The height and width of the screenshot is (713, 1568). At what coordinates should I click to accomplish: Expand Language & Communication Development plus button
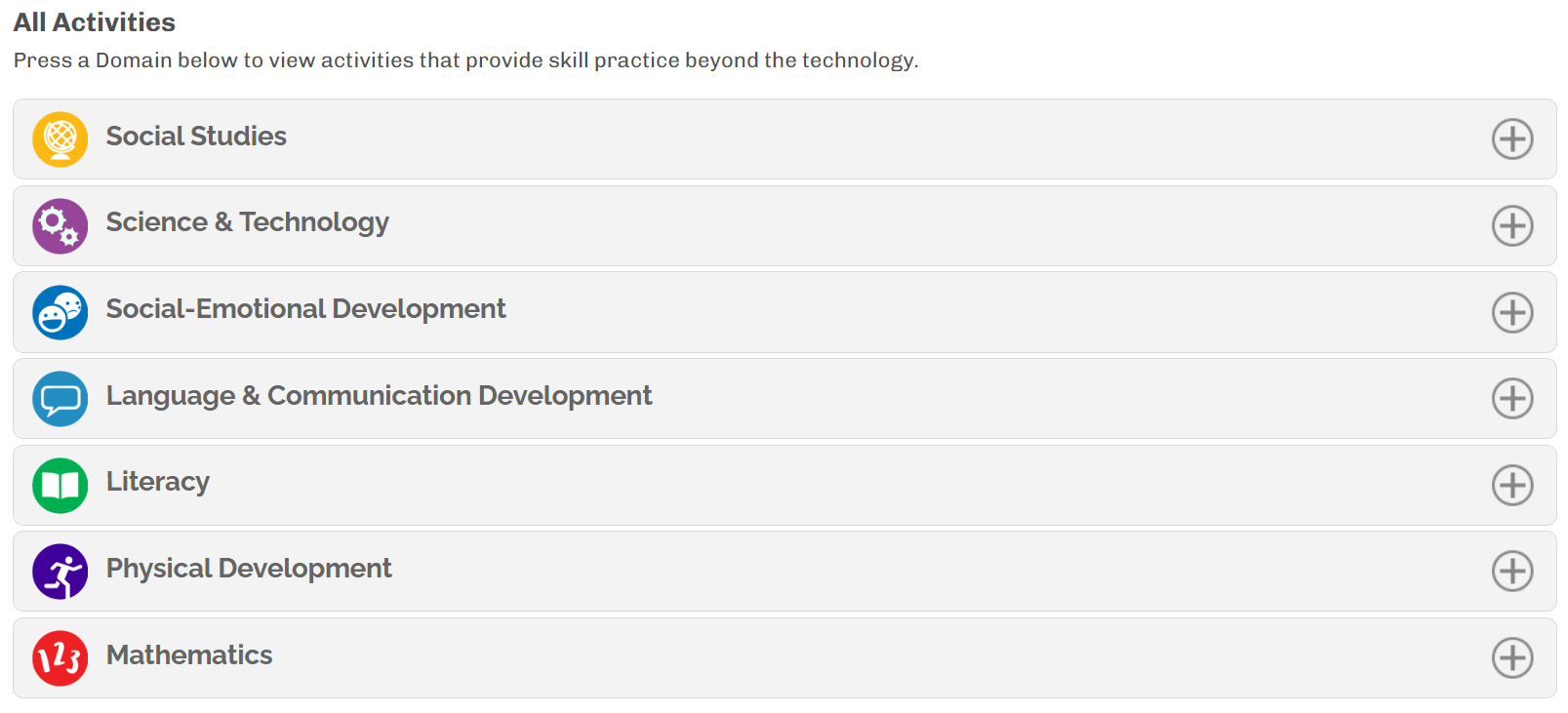(1512, 399)
